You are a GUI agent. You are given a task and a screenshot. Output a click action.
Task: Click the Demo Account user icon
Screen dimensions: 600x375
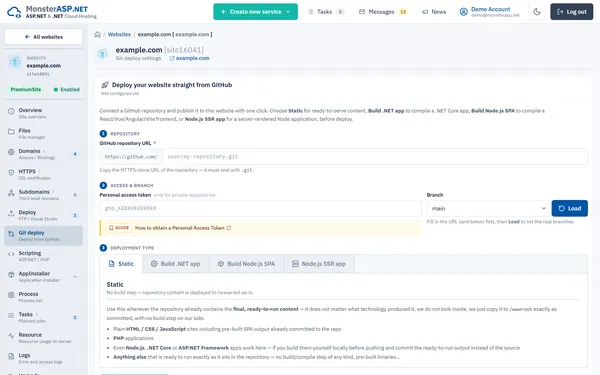point(463,12)
